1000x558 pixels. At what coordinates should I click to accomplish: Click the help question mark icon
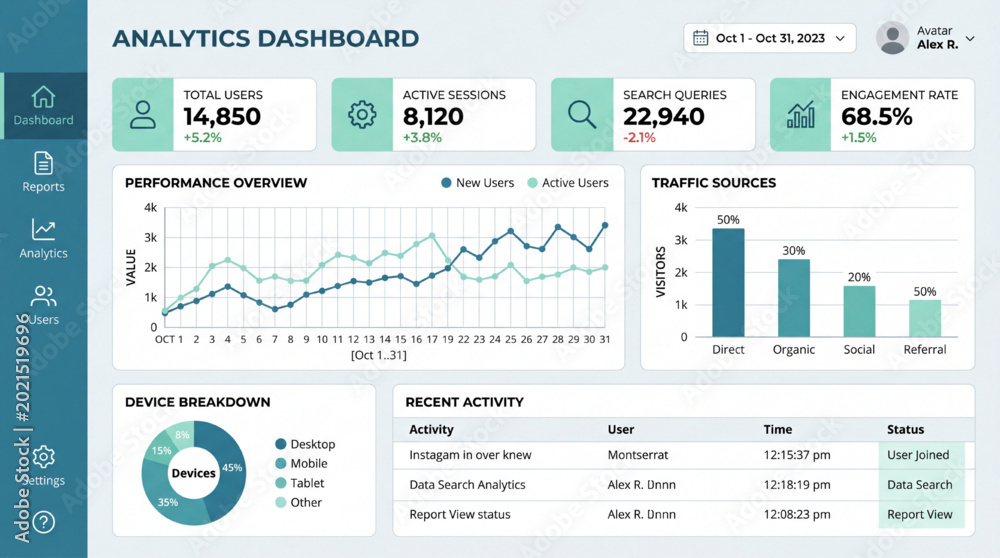pyautogui.click(x=43, y=523)
